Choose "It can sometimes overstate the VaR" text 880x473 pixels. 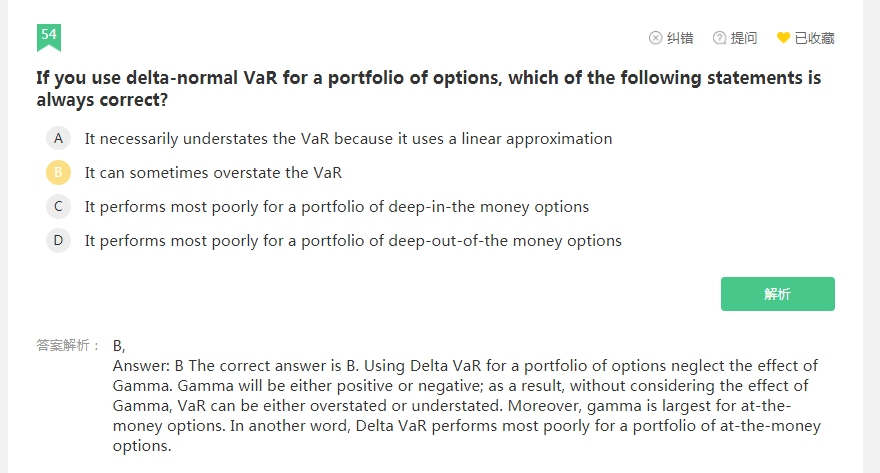click(213, 172)
